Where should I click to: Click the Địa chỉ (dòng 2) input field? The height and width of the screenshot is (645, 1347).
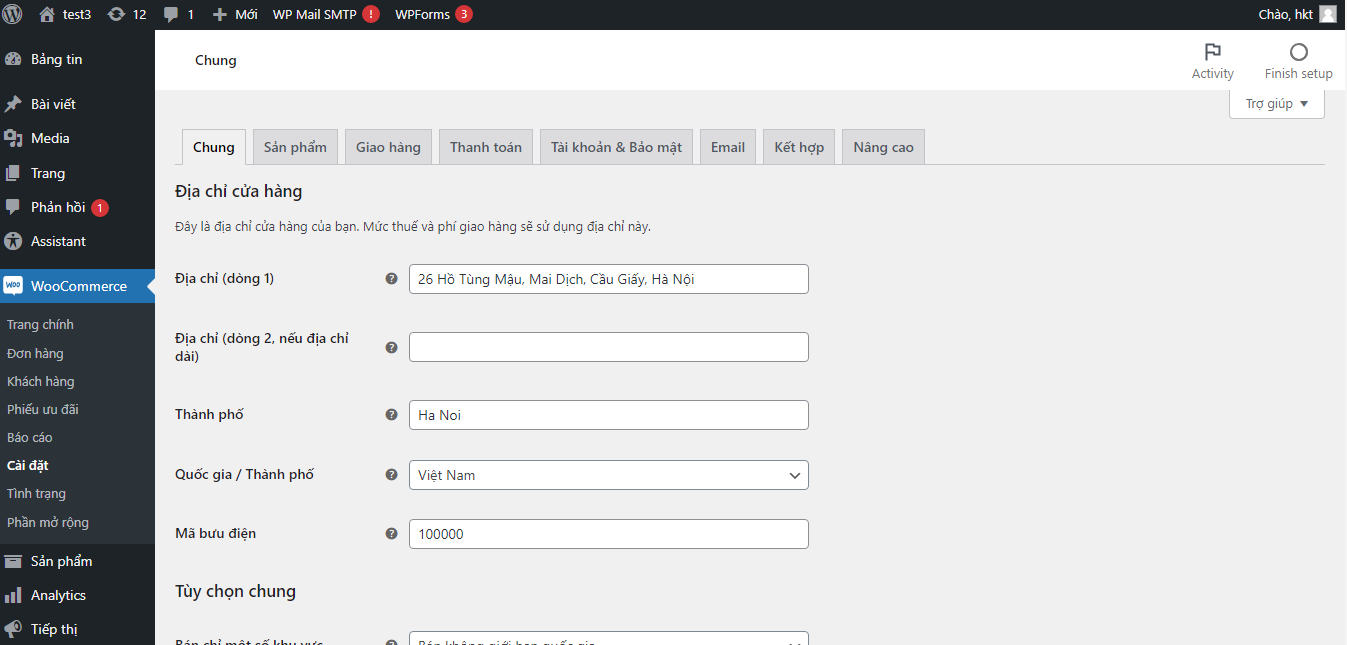tap(608, 347)
